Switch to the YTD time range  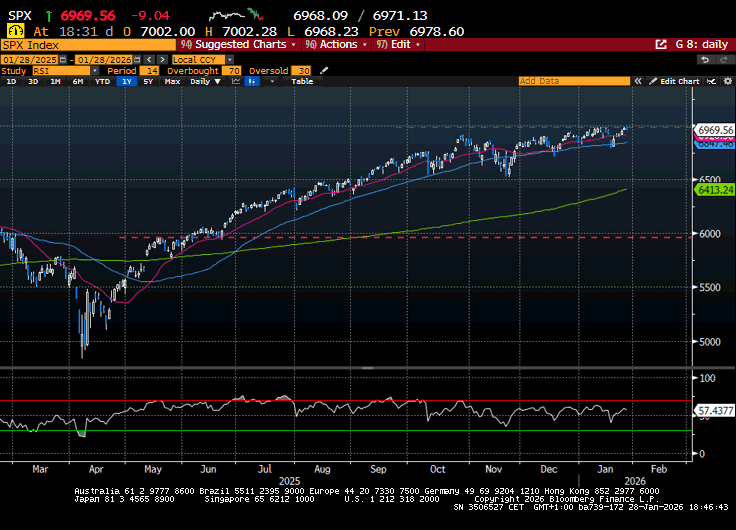[102, 82]
